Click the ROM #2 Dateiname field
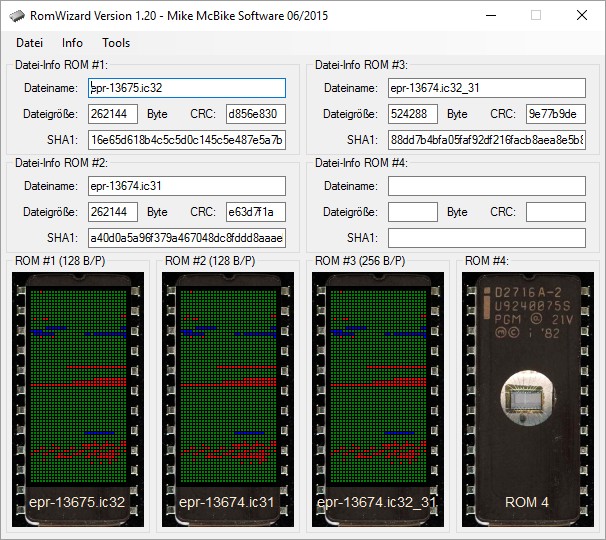The height and width of the screenshot is (540, 606). [x=187, y=186]
